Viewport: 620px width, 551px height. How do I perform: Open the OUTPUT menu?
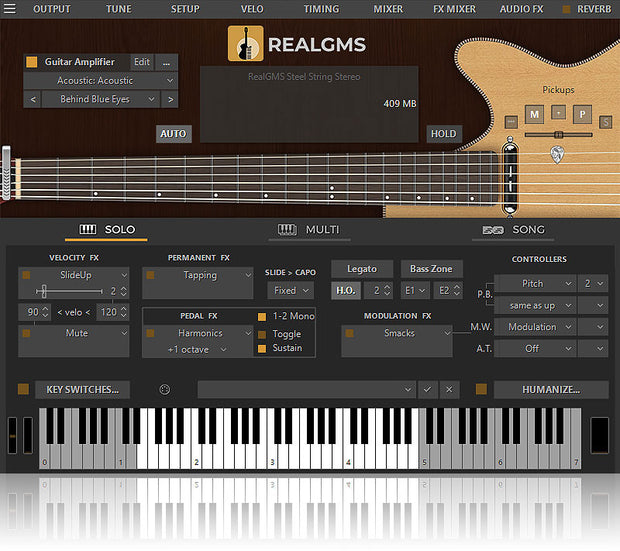coord(52,9)
